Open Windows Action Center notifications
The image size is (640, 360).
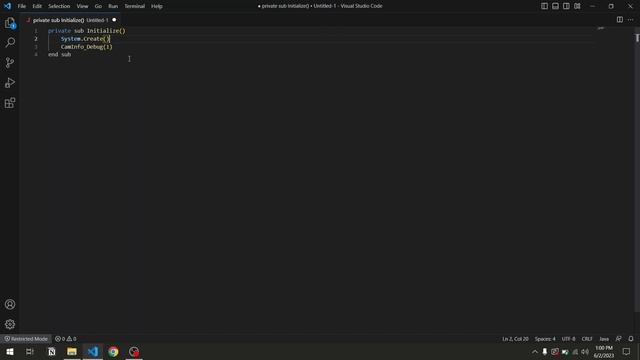[x=626, y=351]
